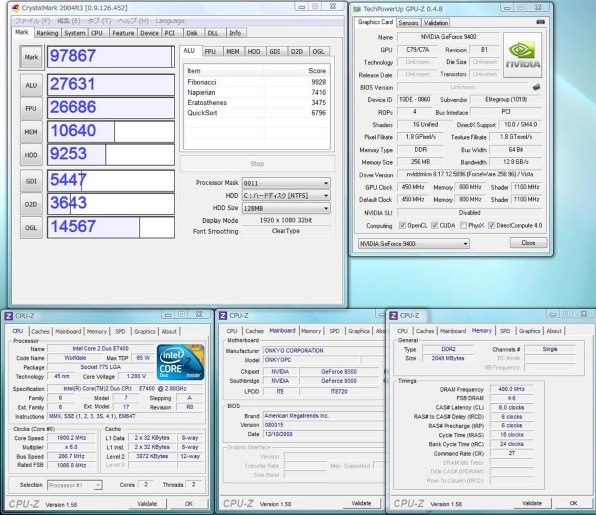Click the ALU benchmark button

tap(31, 85)
